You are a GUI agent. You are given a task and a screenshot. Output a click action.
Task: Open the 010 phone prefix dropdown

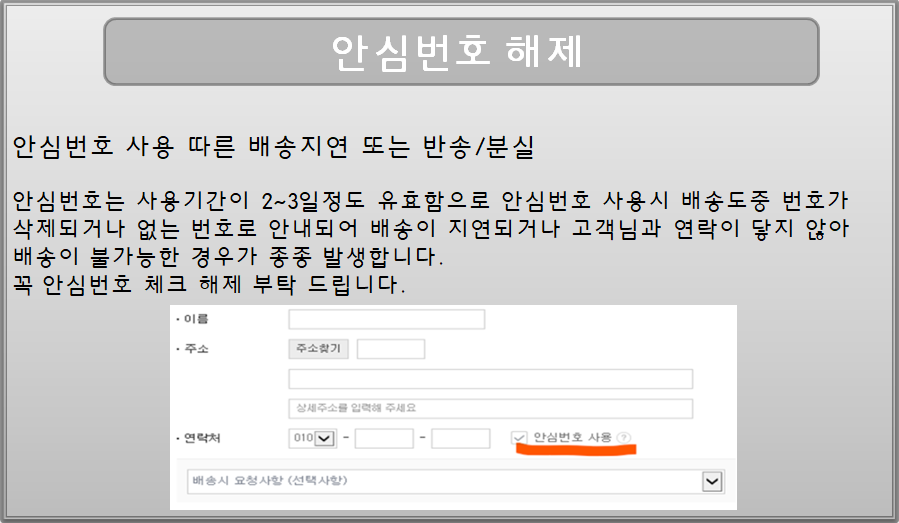310,438
